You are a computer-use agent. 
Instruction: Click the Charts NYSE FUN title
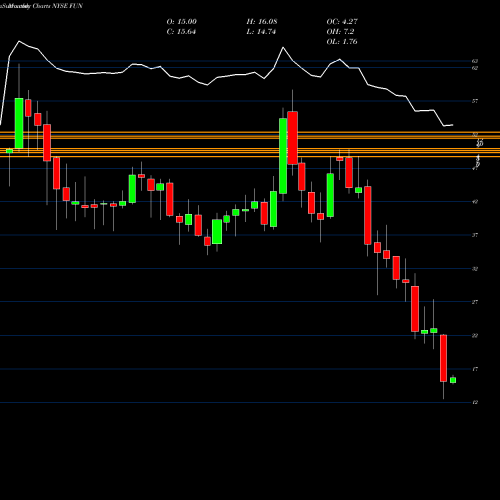coord(58,6)
